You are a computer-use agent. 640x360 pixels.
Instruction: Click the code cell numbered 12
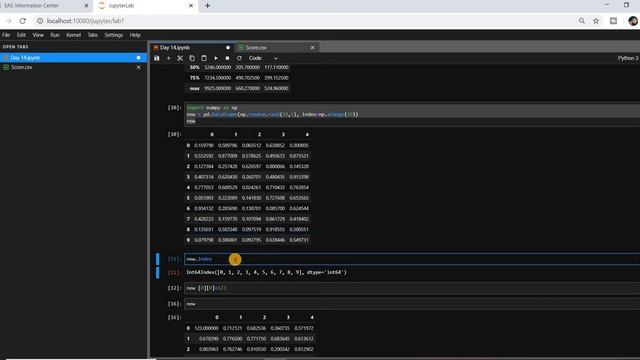coord(412,288)
